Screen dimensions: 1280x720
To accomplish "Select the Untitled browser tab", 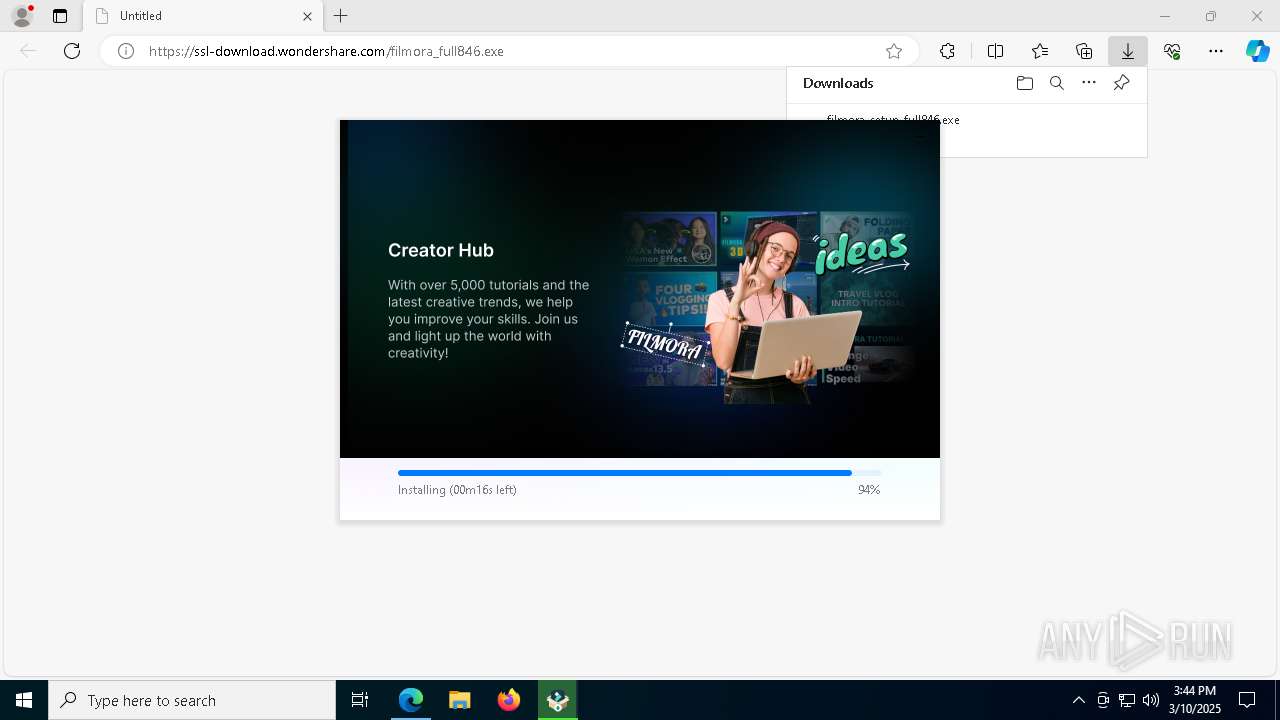I will pos(203,16).
